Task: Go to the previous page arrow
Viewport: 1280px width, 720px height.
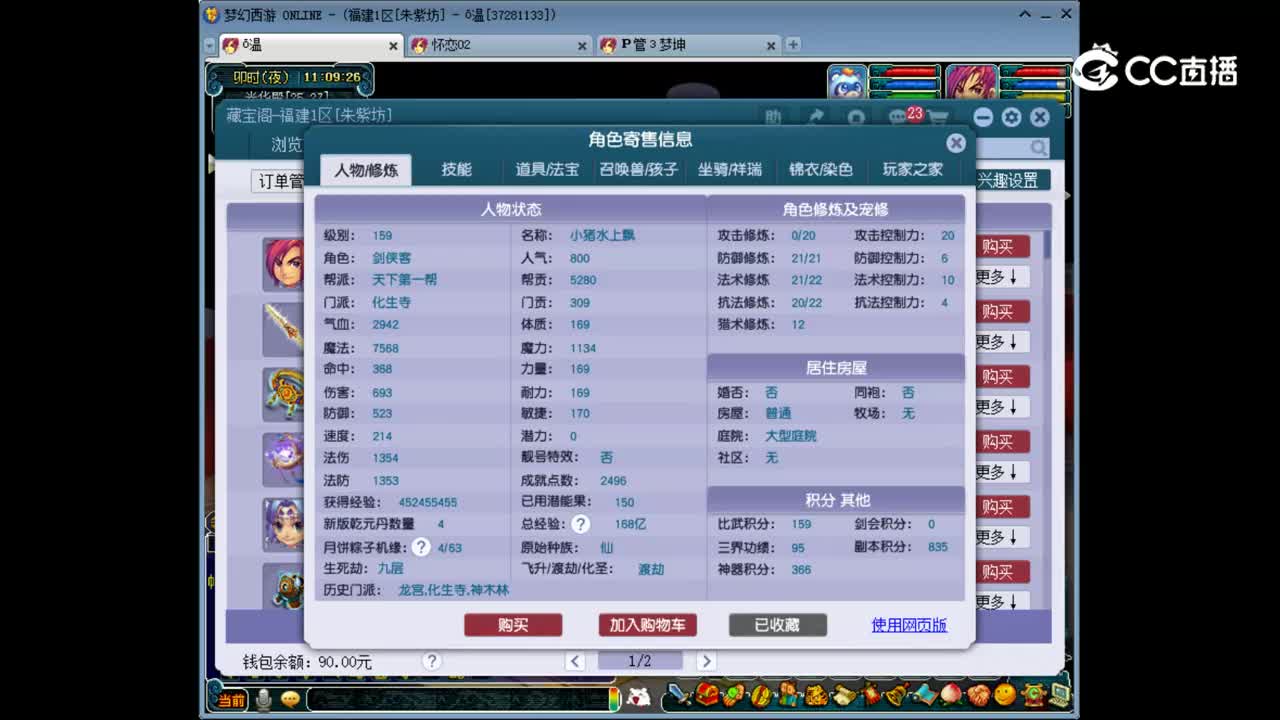Action: point(575,661)
